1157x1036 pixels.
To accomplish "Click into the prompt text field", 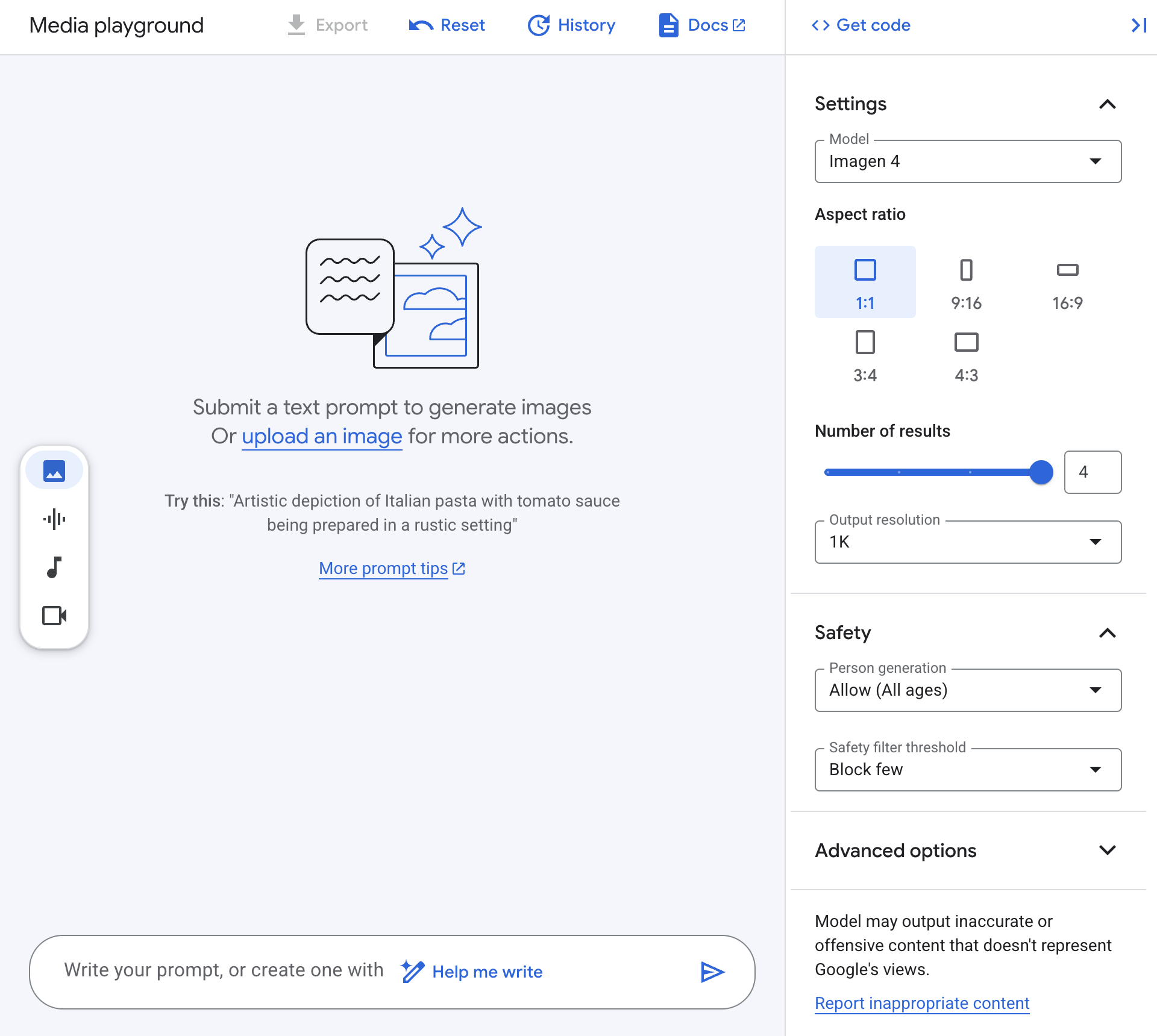I will 223,970.
